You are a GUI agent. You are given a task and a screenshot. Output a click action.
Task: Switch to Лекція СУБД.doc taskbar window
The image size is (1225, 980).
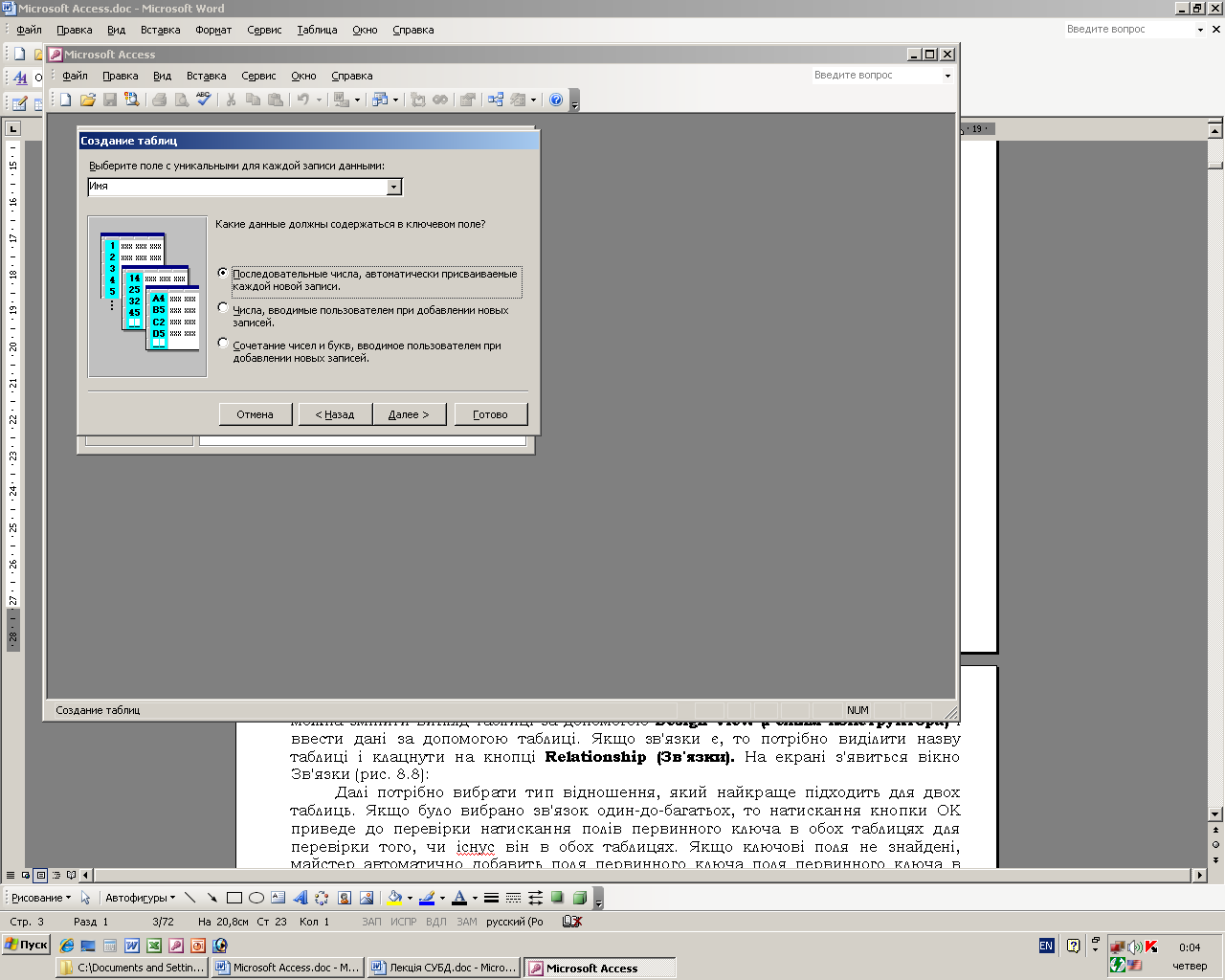pyautogui.click(x=444, y=968)
